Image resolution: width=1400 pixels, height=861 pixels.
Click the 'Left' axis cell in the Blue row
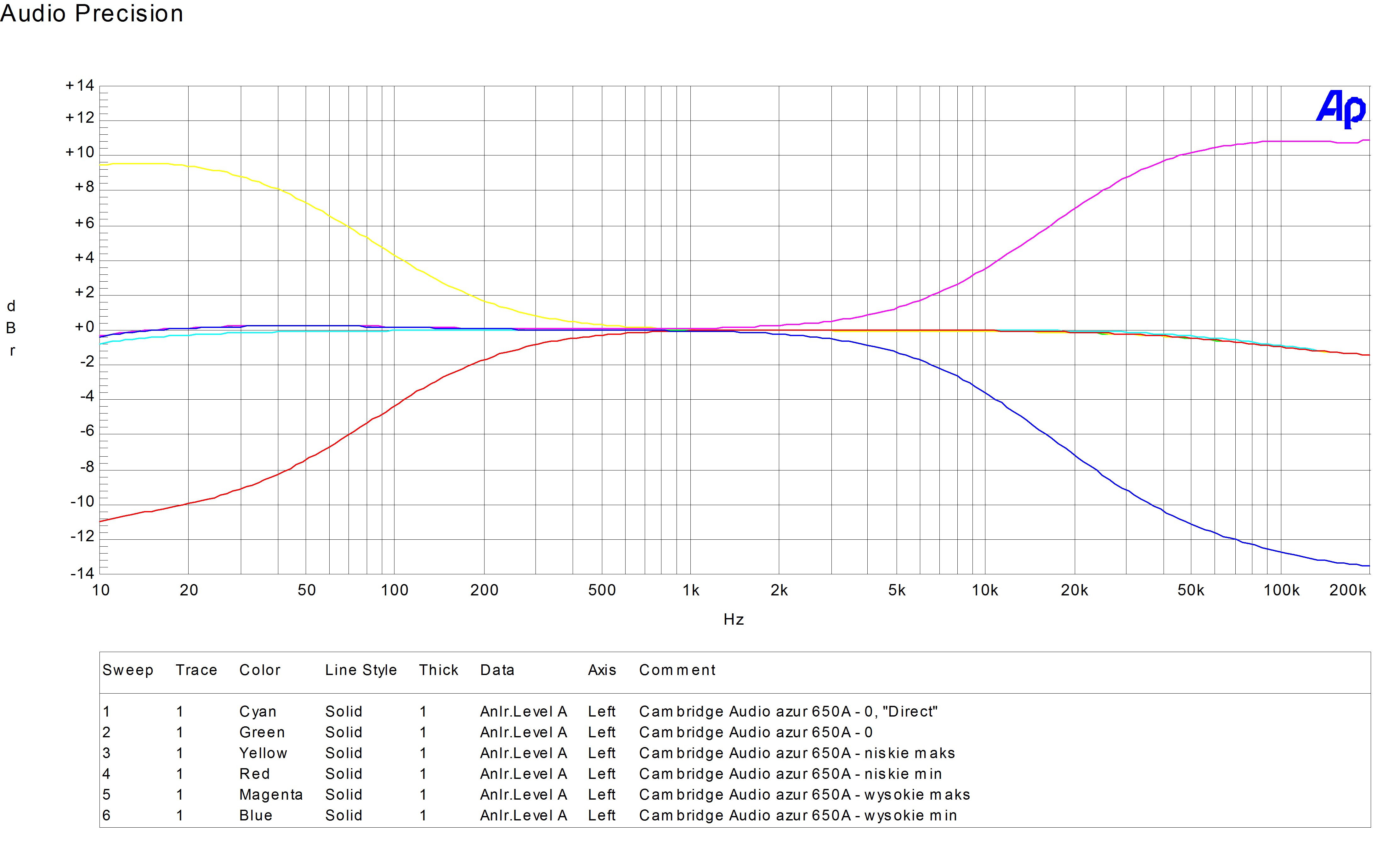602,815
